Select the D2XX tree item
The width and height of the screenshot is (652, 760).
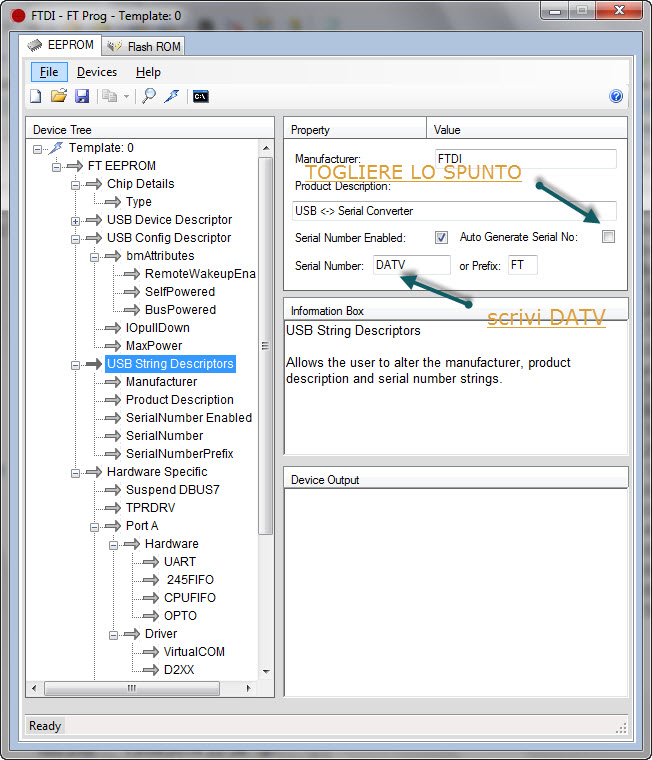pos(179,669)
